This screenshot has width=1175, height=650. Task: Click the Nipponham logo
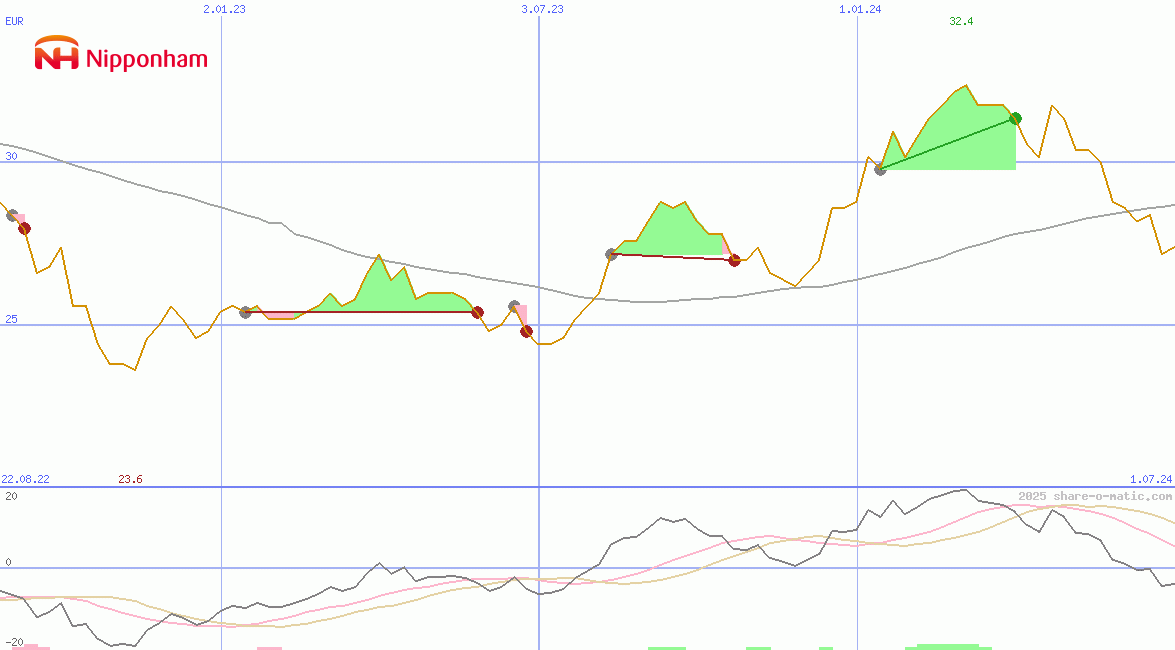click(121, 54)
